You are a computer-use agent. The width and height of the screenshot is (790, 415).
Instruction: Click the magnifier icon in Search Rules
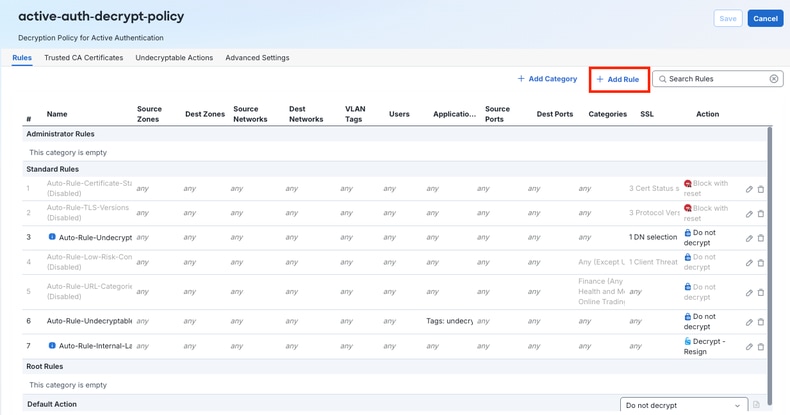point(663,79)
